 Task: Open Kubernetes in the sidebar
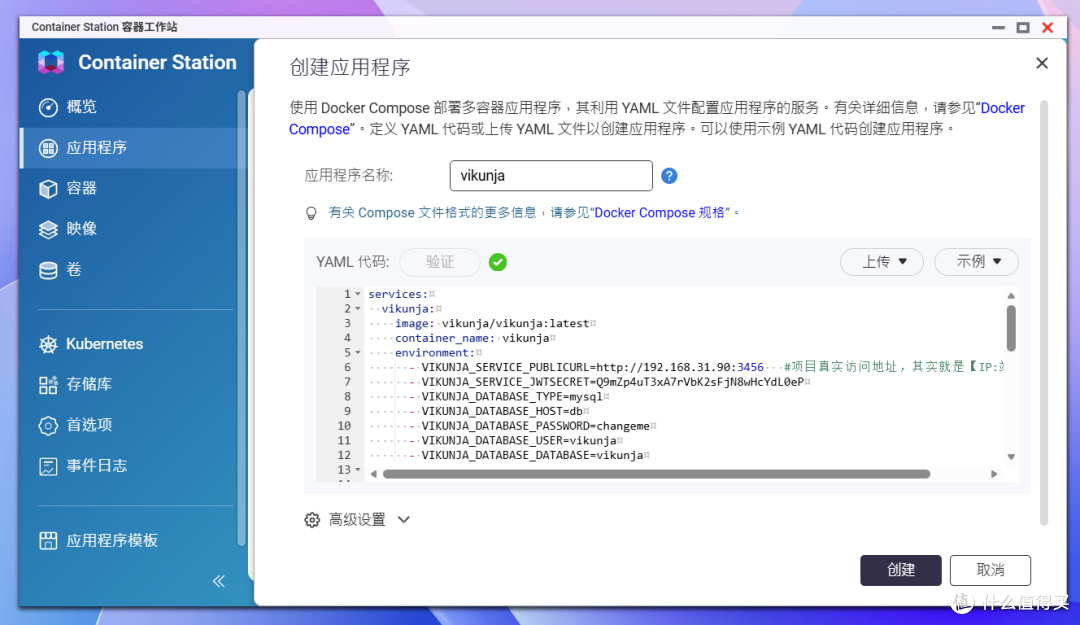(105, 344)
